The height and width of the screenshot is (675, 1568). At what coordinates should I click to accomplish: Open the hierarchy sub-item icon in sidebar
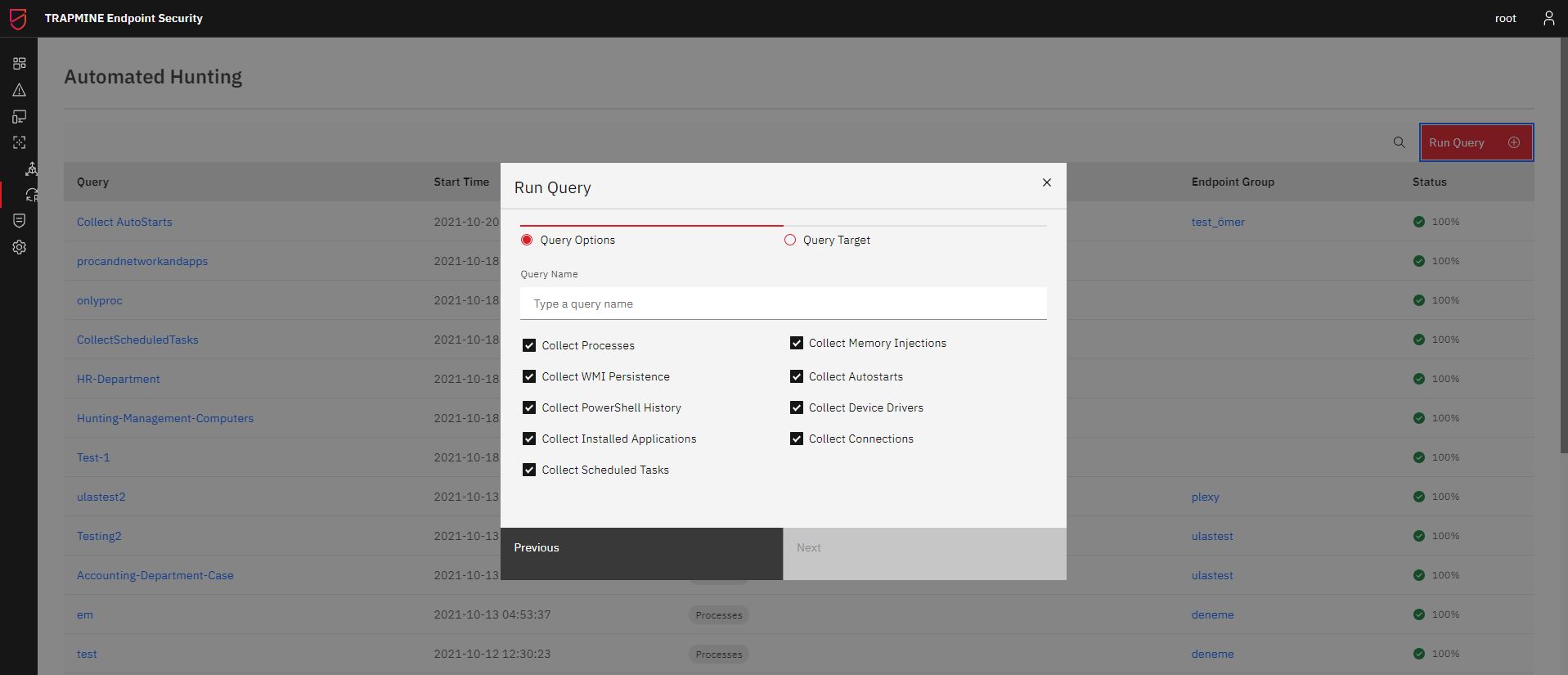(x=31, y=169)
